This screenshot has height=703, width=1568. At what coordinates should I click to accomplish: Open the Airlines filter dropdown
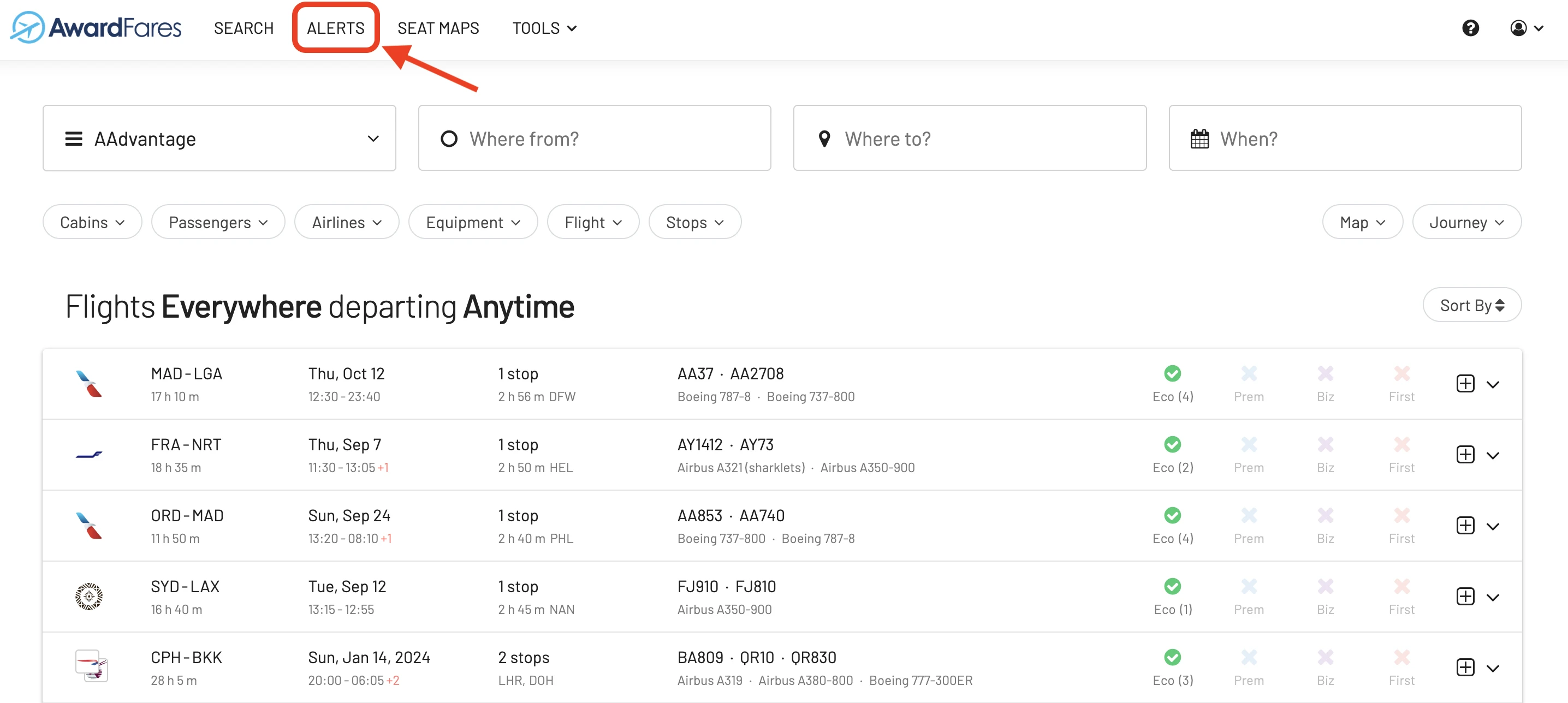(347, 222)
